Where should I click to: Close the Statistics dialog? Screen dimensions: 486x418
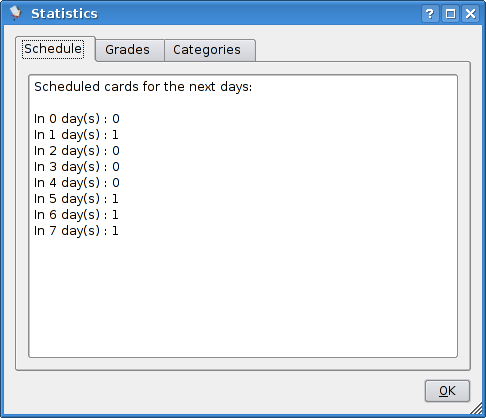click(x=470, y=14)
